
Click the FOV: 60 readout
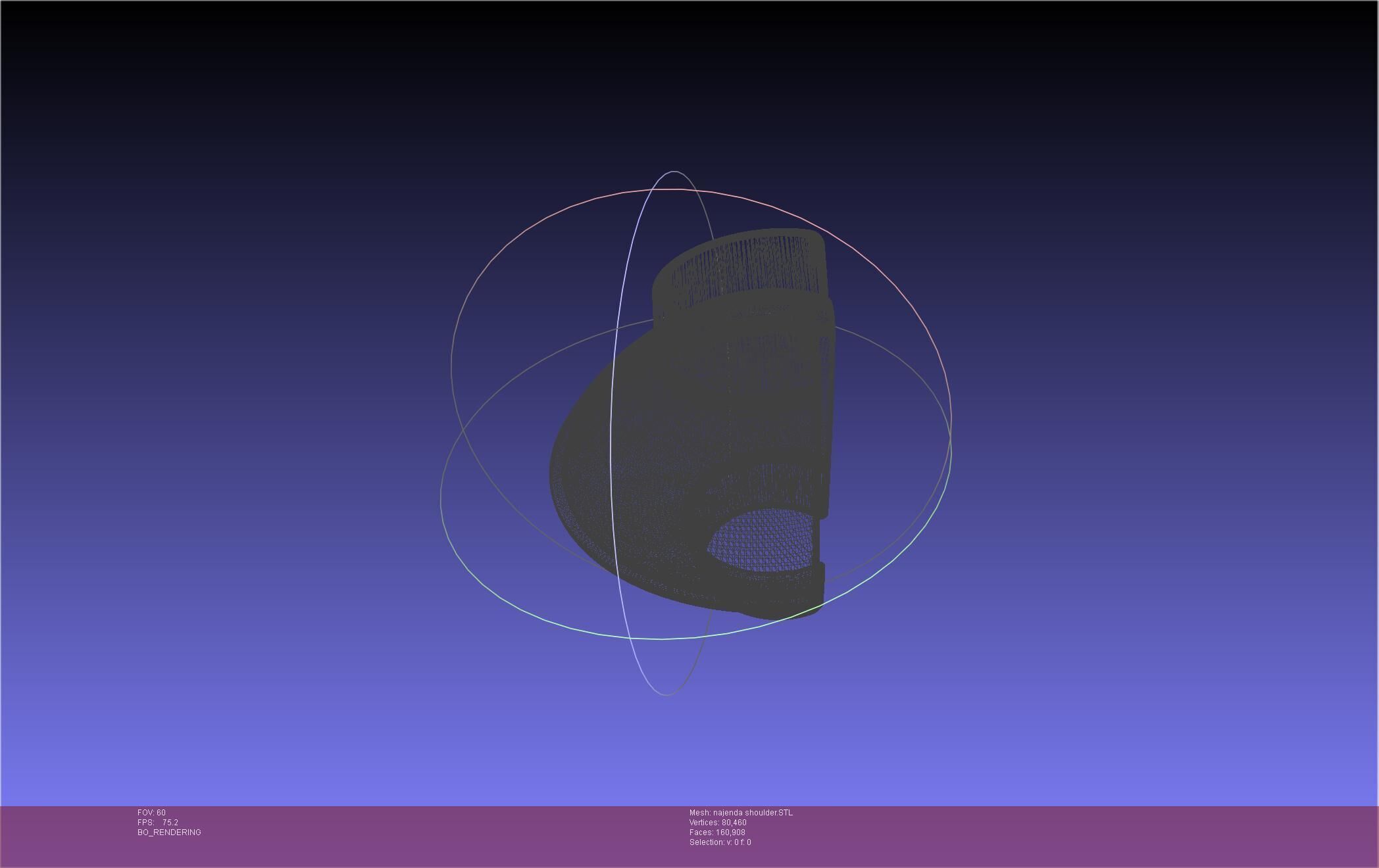(x=151, y=813)
